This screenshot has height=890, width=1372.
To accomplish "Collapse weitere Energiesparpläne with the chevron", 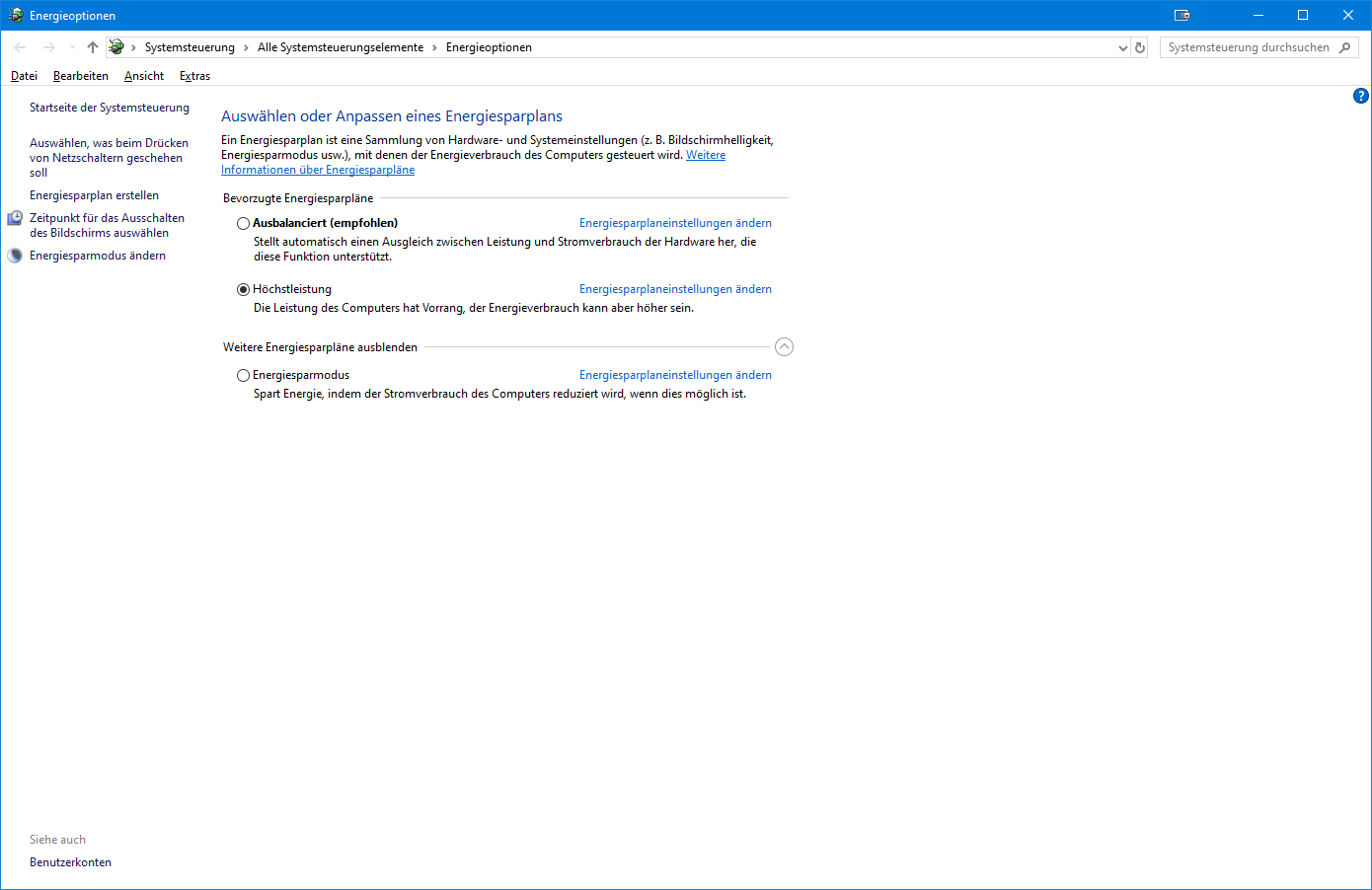I will click(x=784, y=346).
